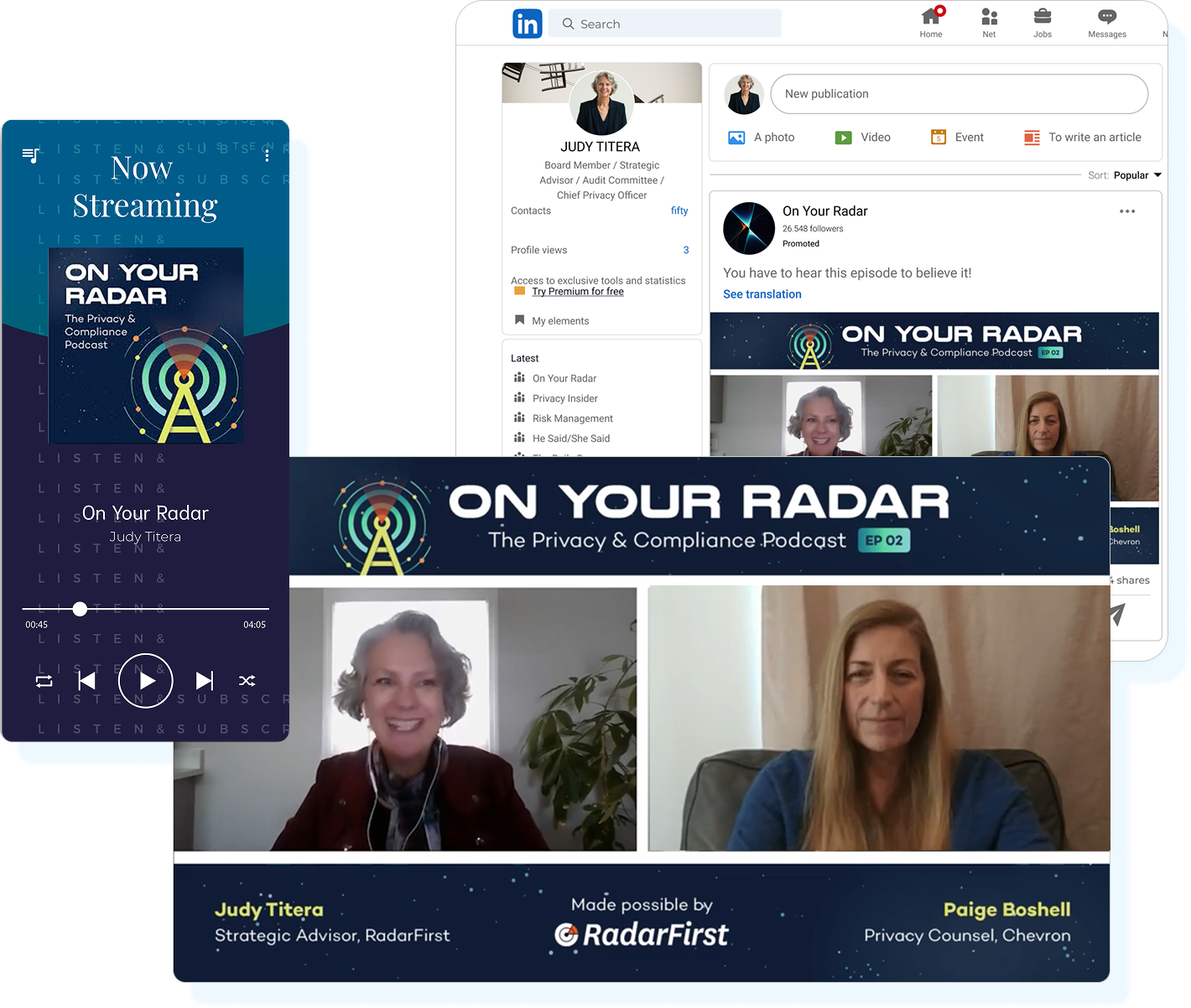This screenshot has width=1191, height=1008.
Task: Open the Sort Popular dropdown
Action: click(1137, 175)
